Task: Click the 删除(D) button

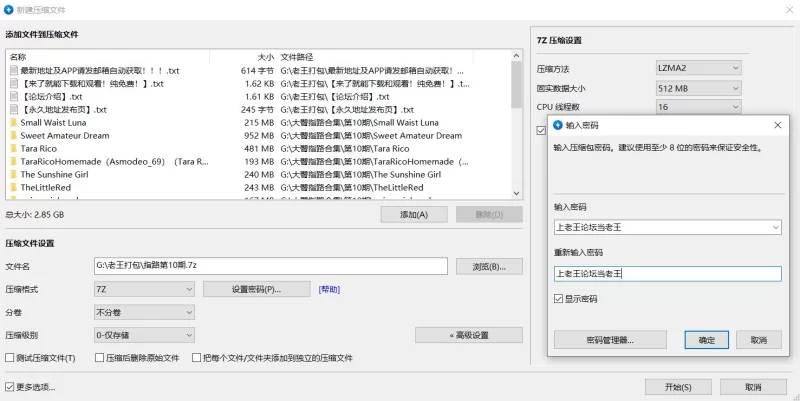Action: (x=489, y=215)
